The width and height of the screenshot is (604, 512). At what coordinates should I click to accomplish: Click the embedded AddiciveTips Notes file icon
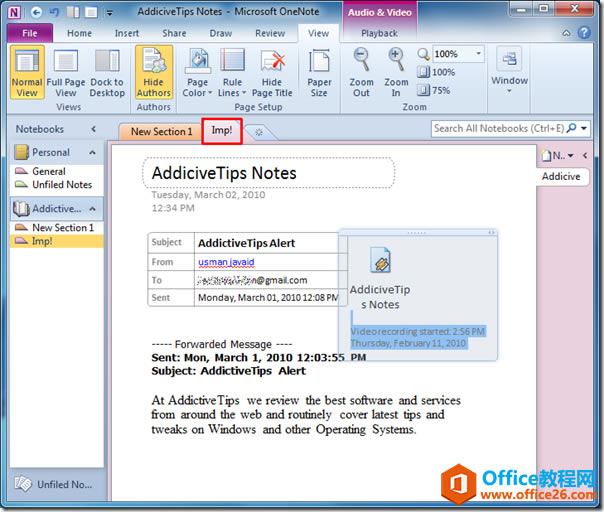(x=380, y=260)
